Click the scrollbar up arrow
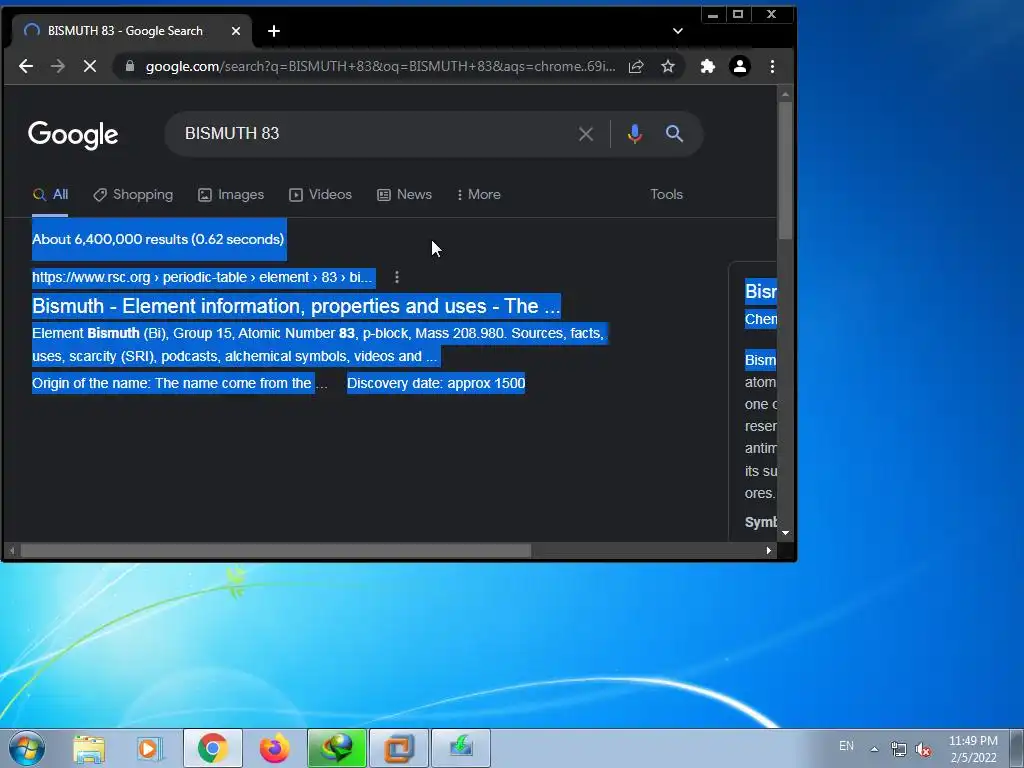Viewport: 1024px width, 768px height. [786, 95]
